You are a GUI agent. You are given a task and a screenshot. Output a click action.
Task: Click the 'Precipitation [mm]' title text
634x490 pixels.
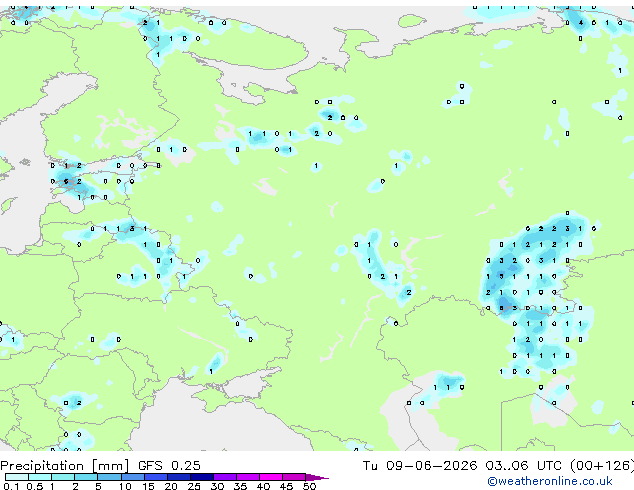(64, 466)
